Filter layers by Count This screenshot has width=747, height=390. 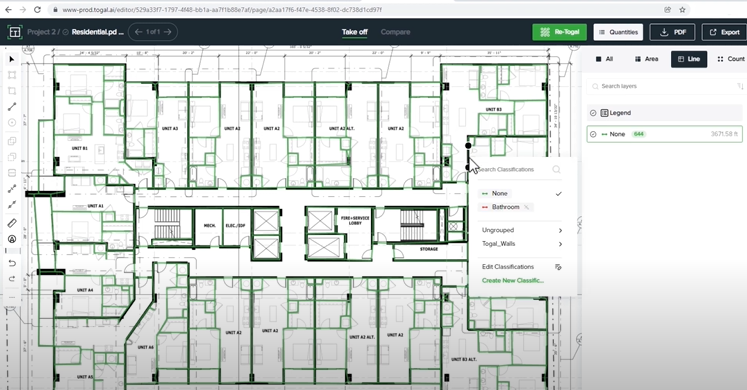point(731,59)
